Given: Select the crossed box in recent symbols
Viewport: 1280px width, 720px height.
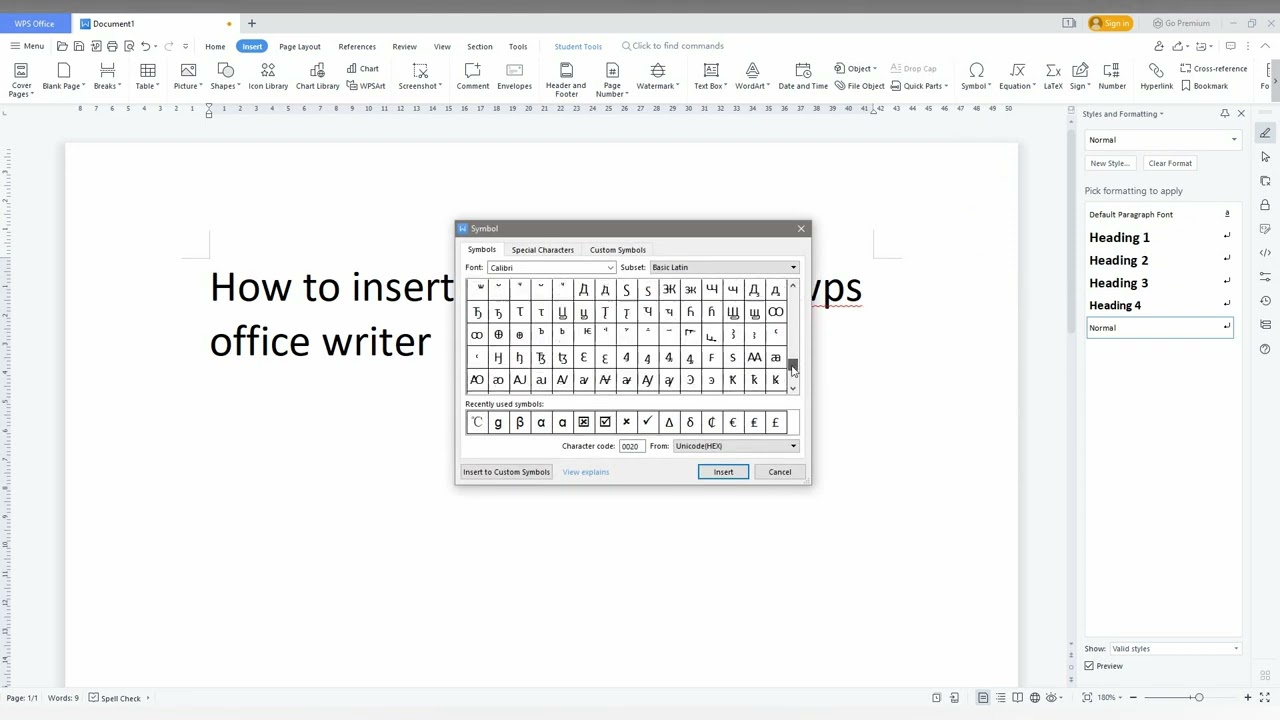Looking at the screenshot, I should click(x=584, y=422).
